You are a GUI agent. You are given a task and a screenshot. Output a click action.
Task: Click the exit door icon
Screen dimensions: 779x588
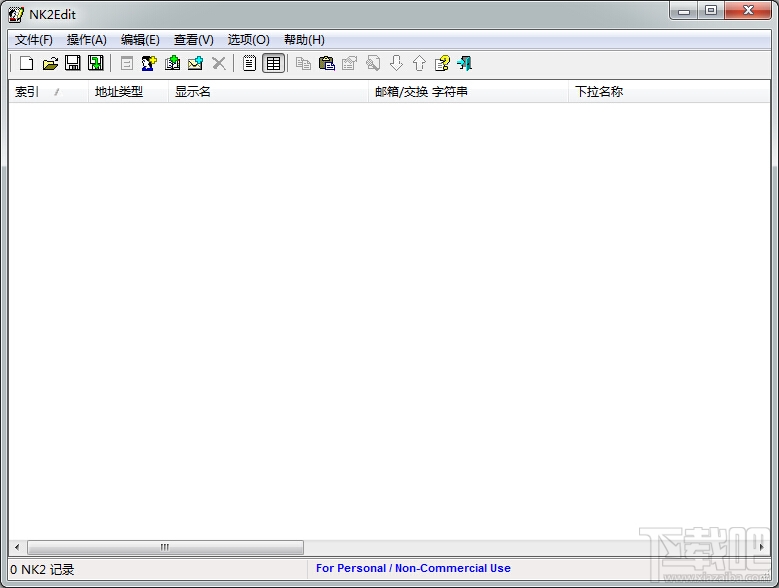(x=465, y=63)
